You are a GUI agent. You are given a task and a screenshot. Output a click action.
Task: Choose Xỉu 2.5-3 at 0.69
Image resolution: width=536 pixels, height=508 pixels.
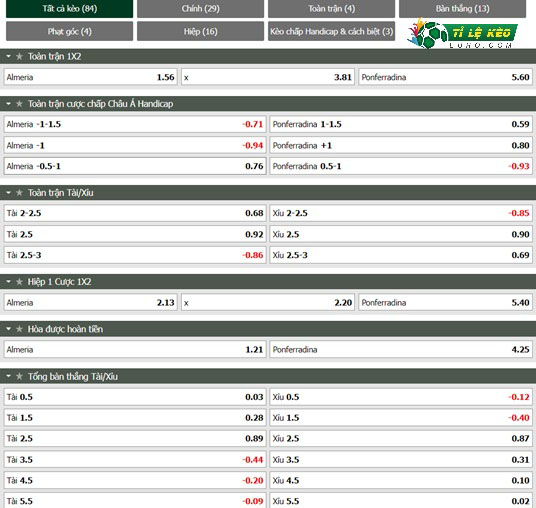[401, 255]
